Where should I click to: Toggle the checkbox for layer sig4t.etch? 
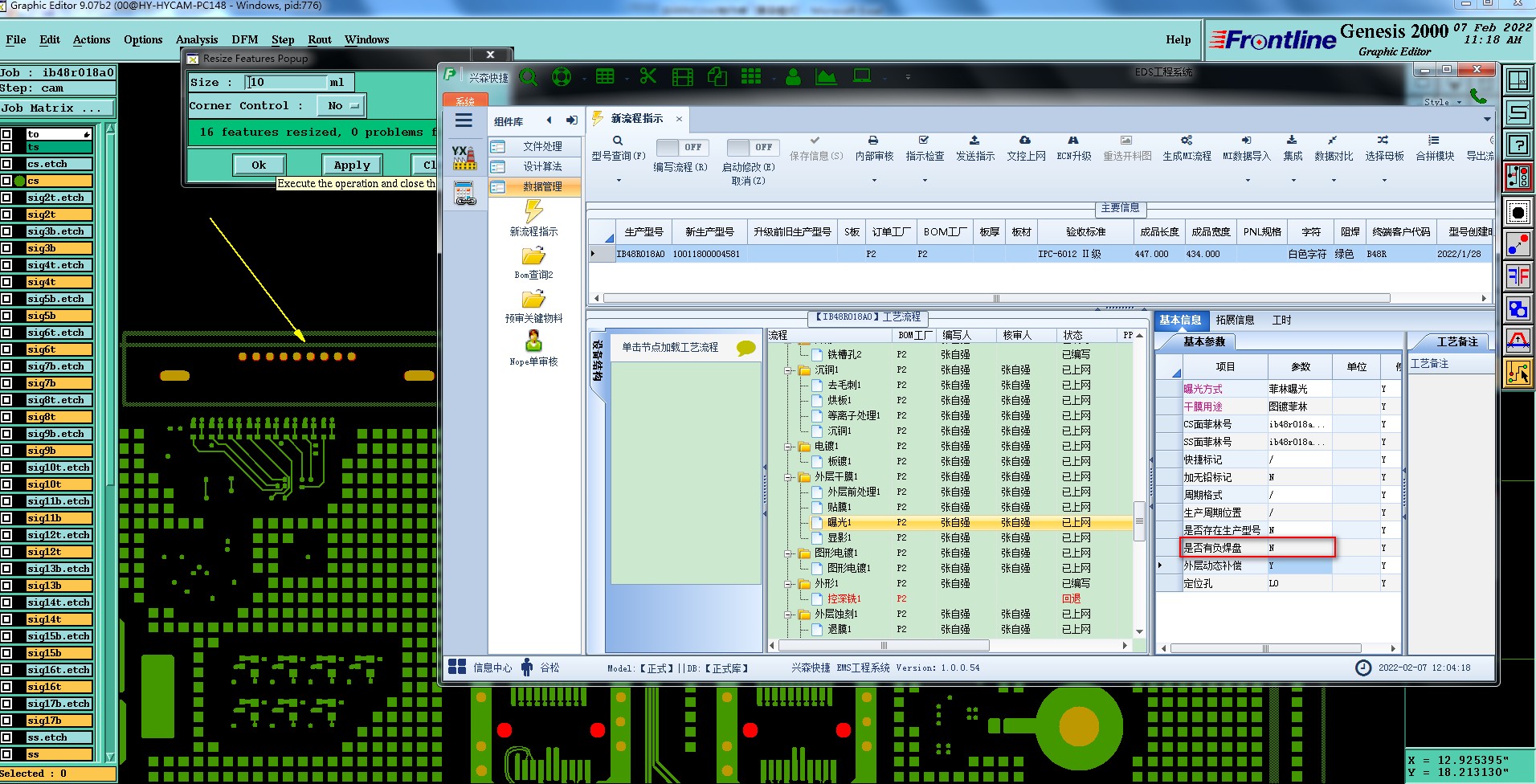pyautogui.click(x=6, y=265)
